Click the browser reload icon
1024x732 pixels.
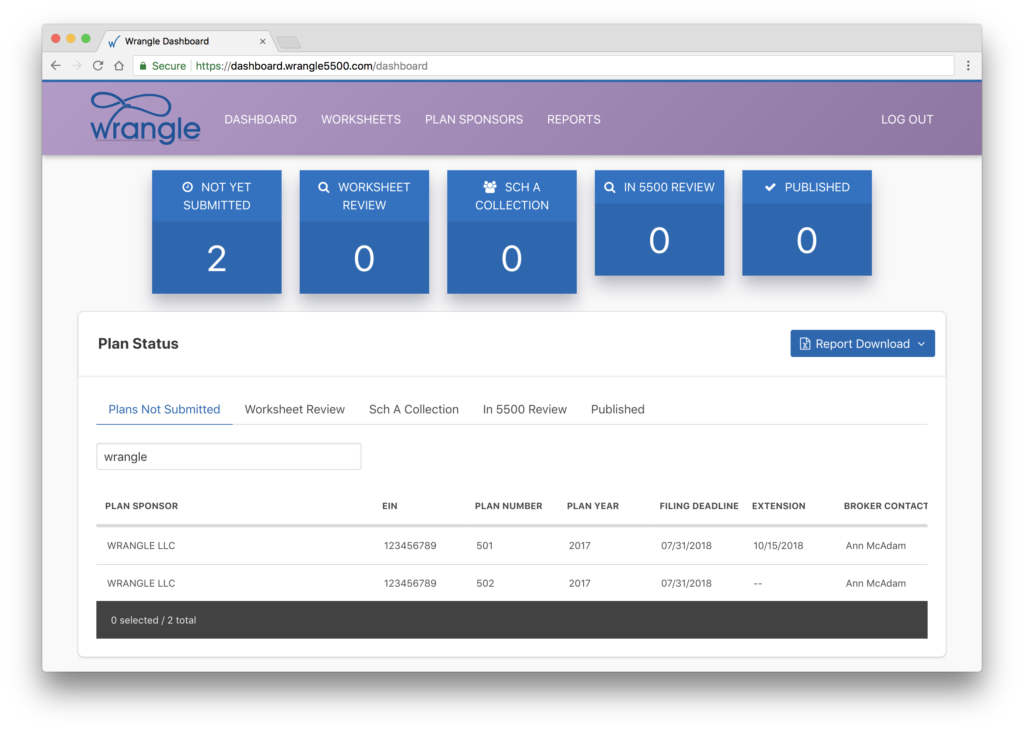coord(97,64)
